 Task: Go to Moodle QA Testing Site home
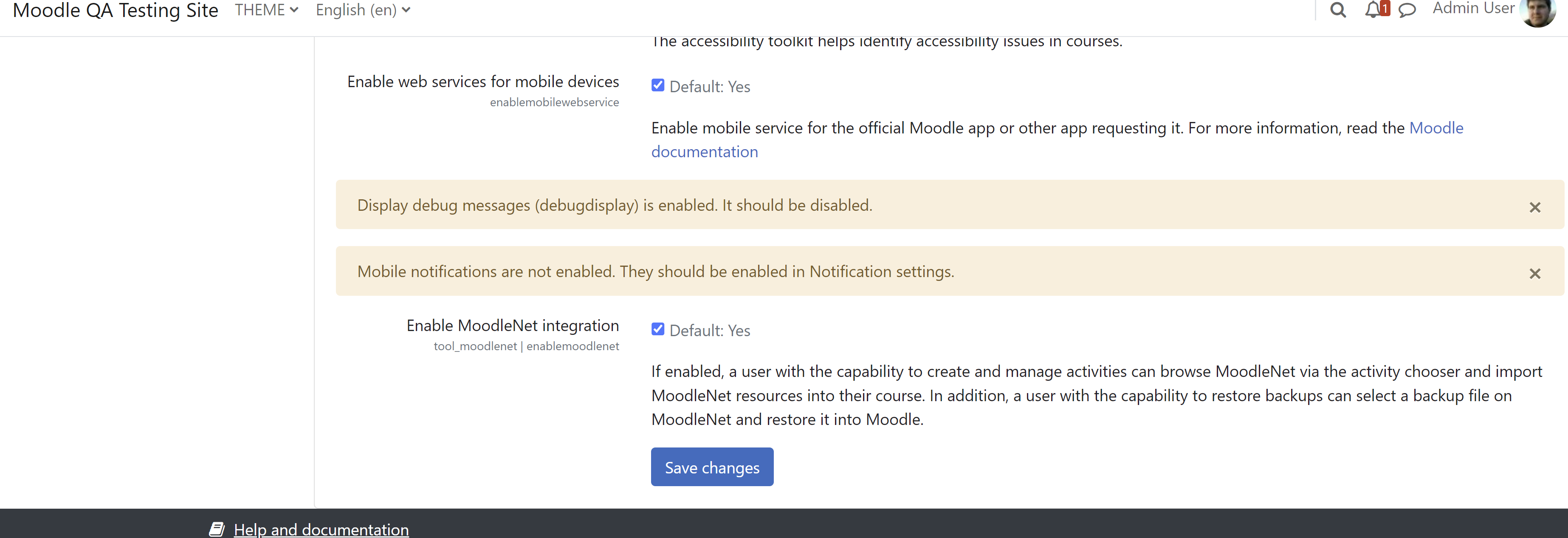116,10
